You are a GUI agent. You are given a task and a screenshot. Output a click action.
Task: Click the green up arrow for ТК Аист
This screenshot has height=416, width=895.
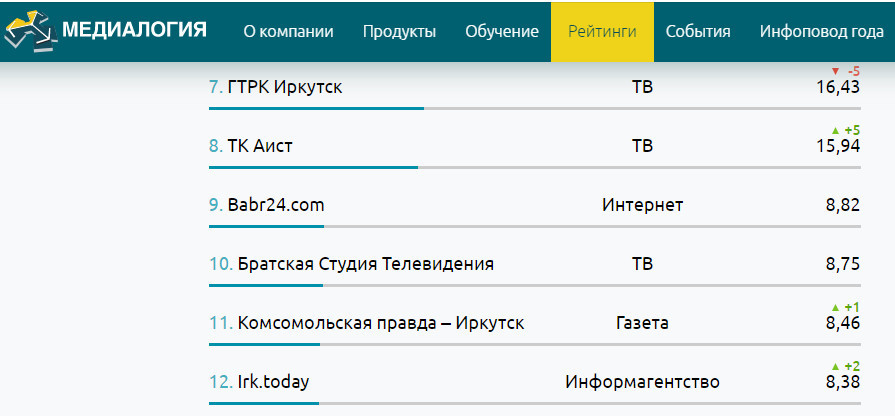pyautogui.click(x=836, y=131)
